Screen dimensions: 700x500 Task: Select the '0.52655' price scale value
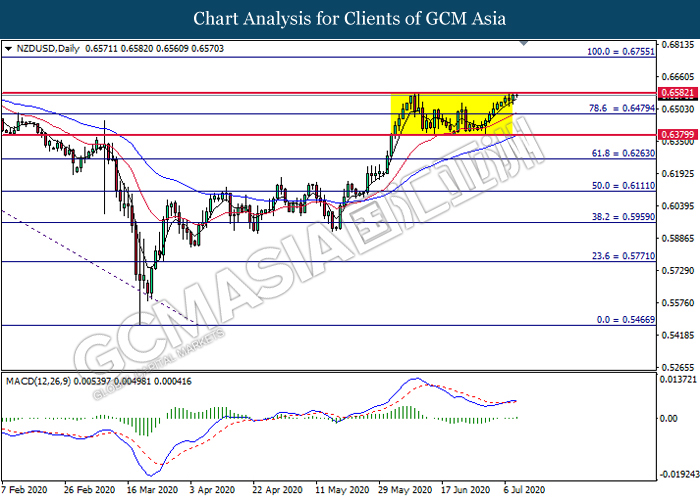(678, 367)
